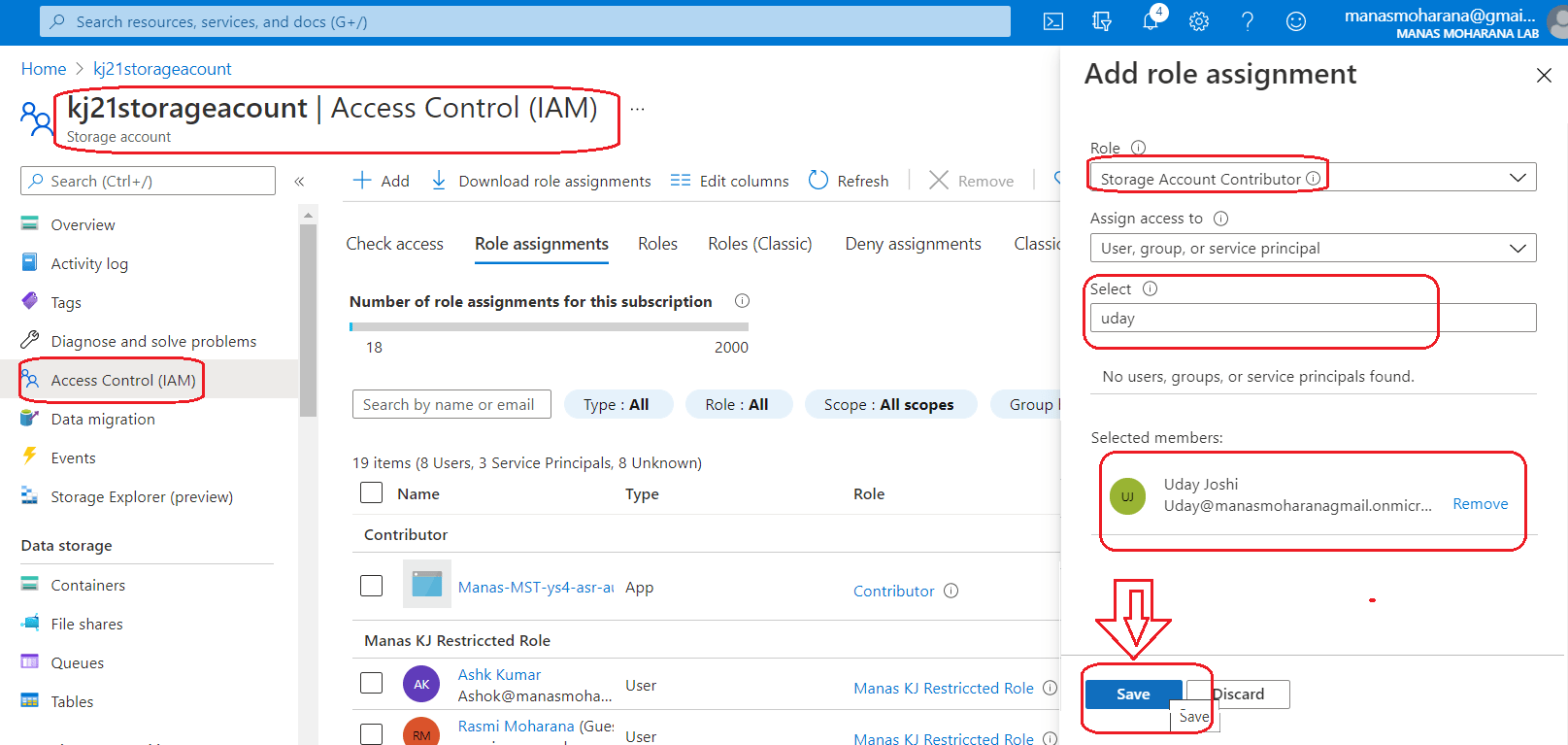Open the help question mark

(x=1248, y=21)
